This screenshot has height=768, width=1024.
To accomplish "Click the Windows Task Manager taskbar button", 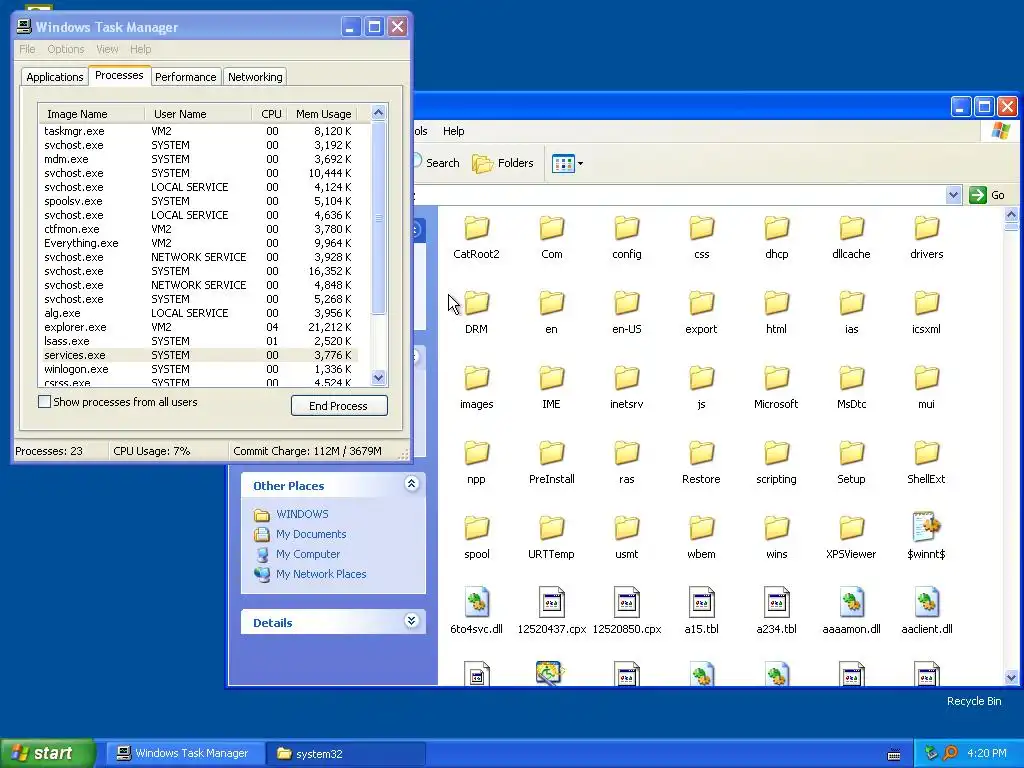I will (185, 754).
